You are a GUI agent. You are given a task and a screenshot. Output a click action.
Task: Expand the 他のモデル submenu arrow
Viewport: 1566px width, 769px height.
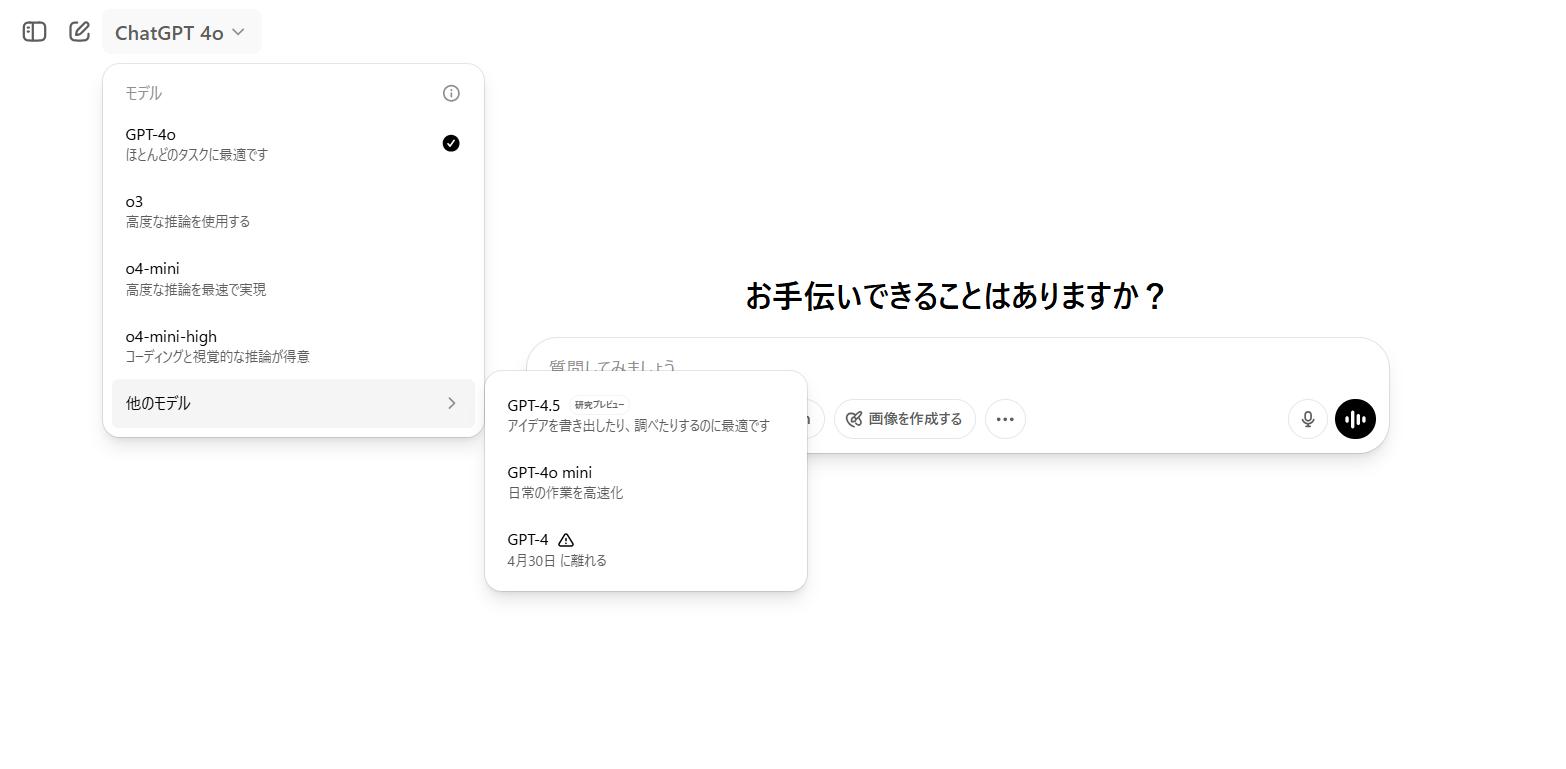tap(451, 403)
